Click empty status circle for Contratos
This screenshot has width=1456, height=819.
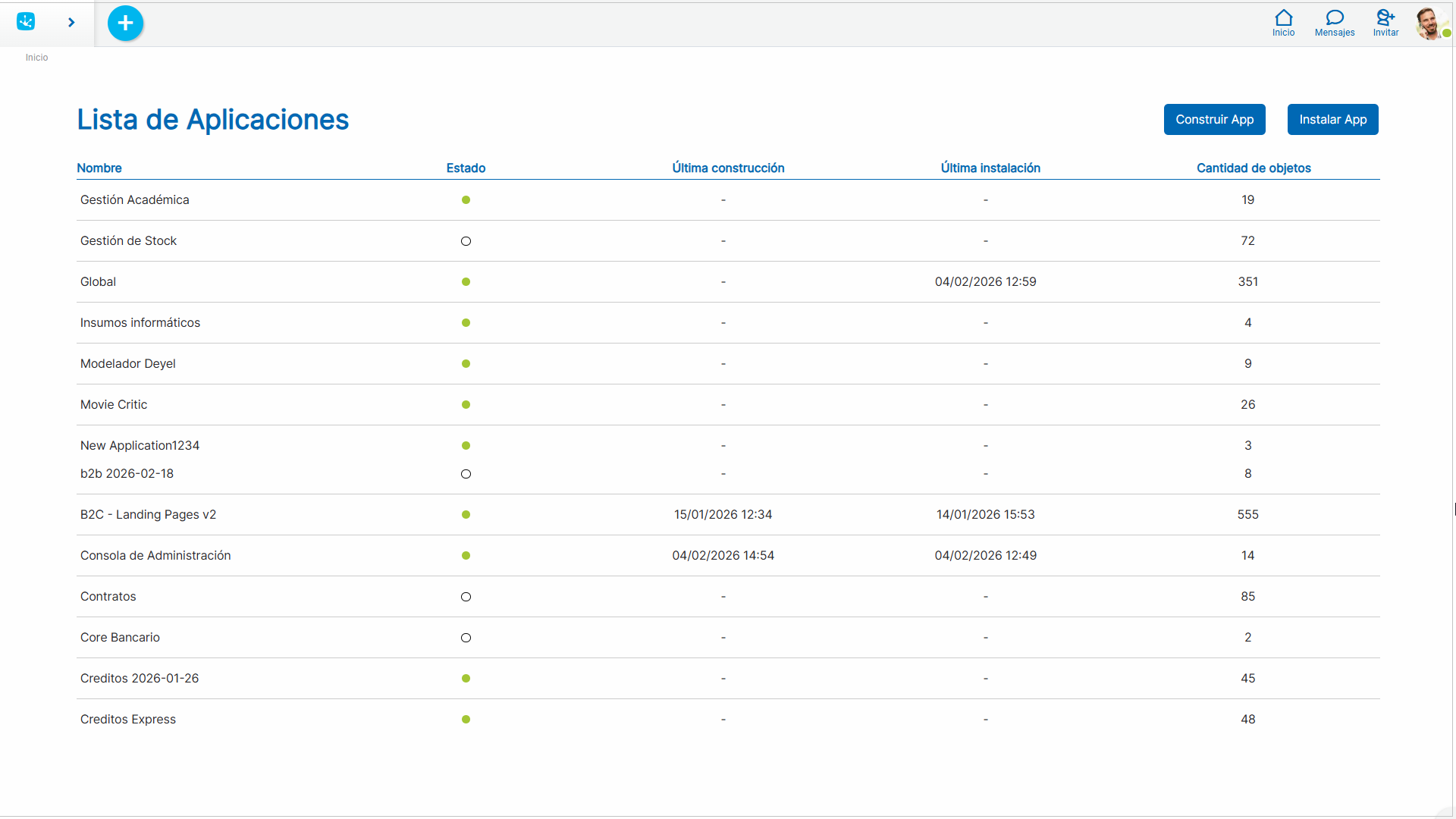click(x=466, y=597)
